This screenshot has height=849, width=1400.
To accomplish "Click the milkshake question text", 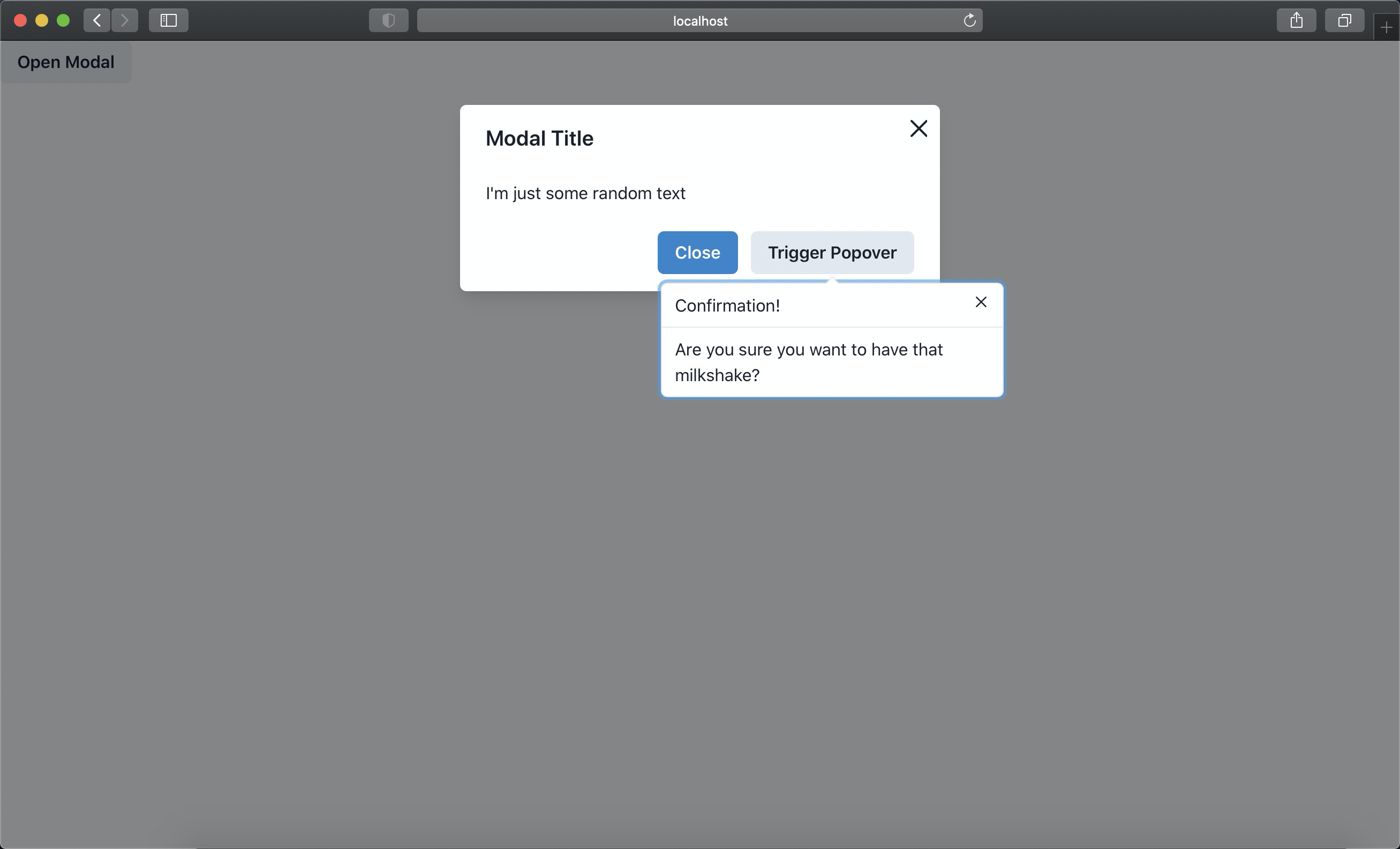I will point(809,362).
